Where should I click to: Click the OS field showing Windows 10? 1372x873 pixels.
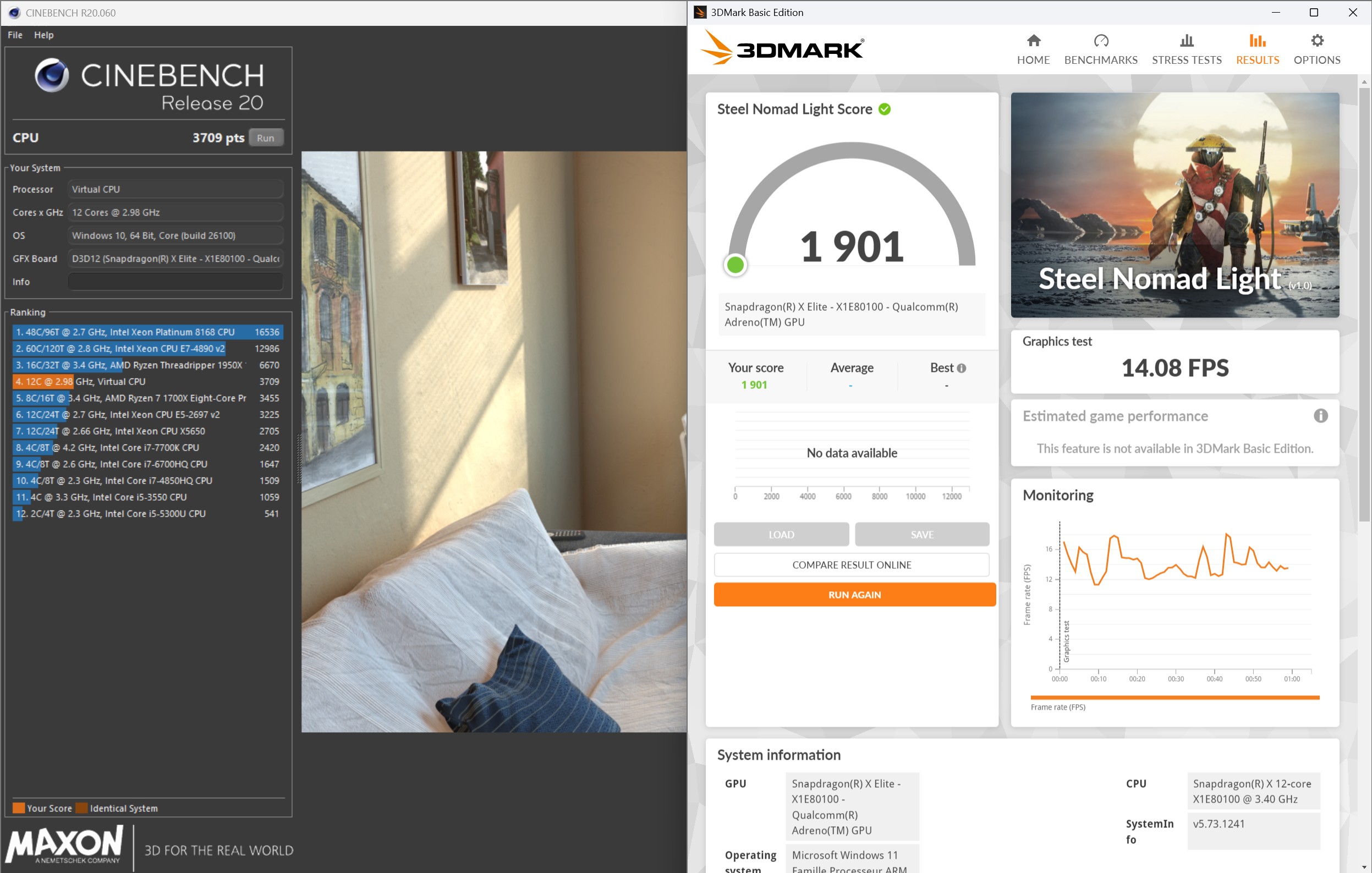tap(175, 235)
